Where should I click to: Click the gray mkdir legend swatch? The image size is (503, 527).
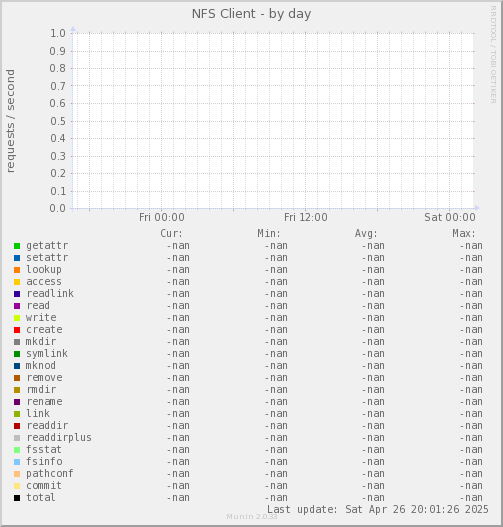(x=17, y=342)
